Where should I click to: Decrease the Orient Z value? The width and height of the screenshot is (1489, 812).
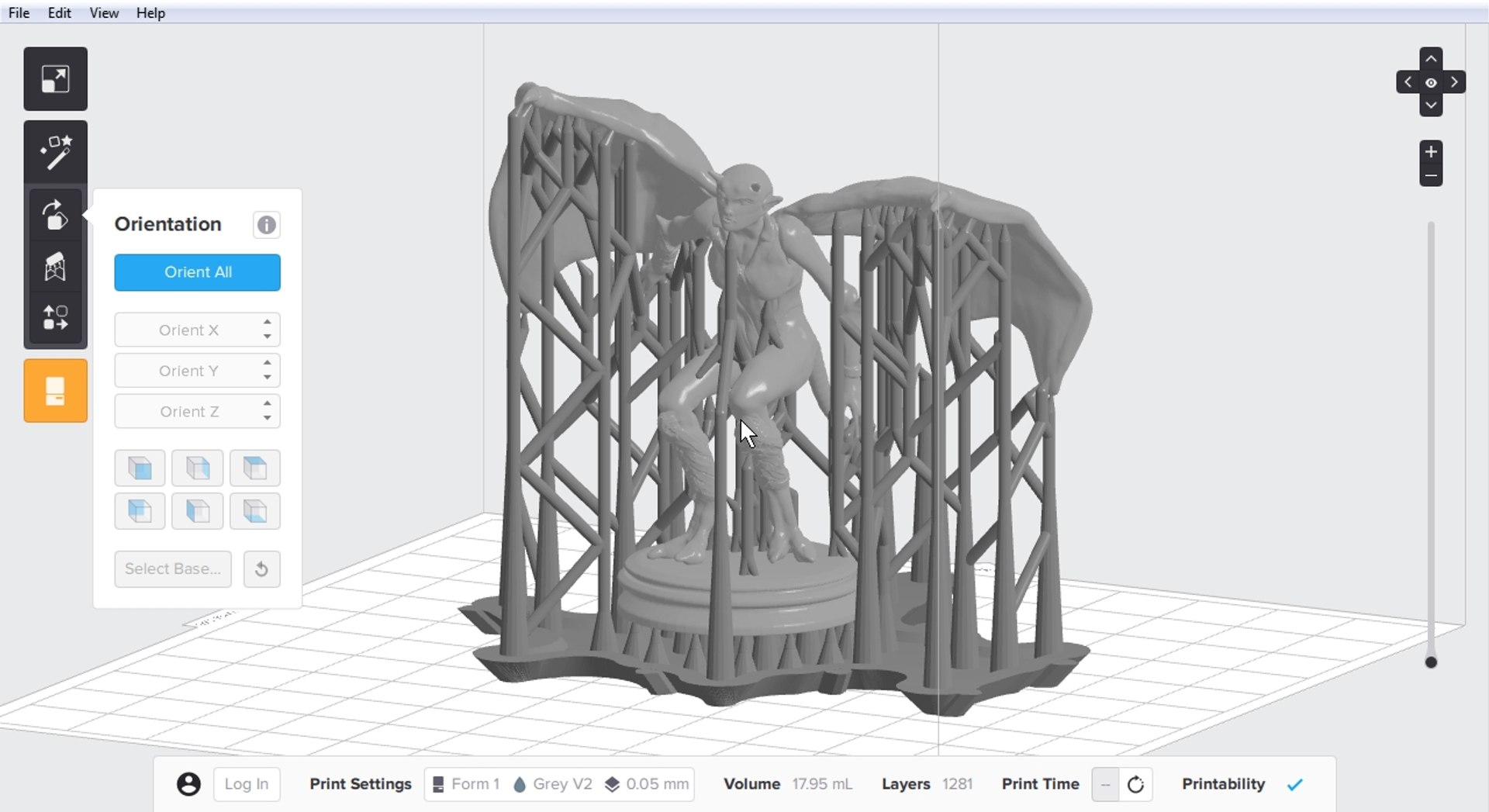[267, 419]
